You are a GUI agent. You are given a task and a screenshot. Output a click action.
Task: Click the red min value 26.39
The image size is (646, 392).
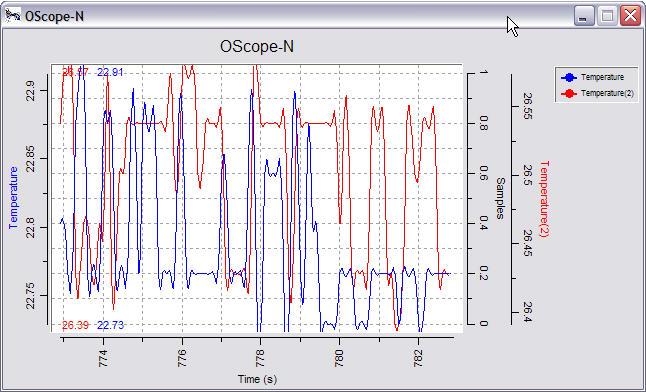75,325
